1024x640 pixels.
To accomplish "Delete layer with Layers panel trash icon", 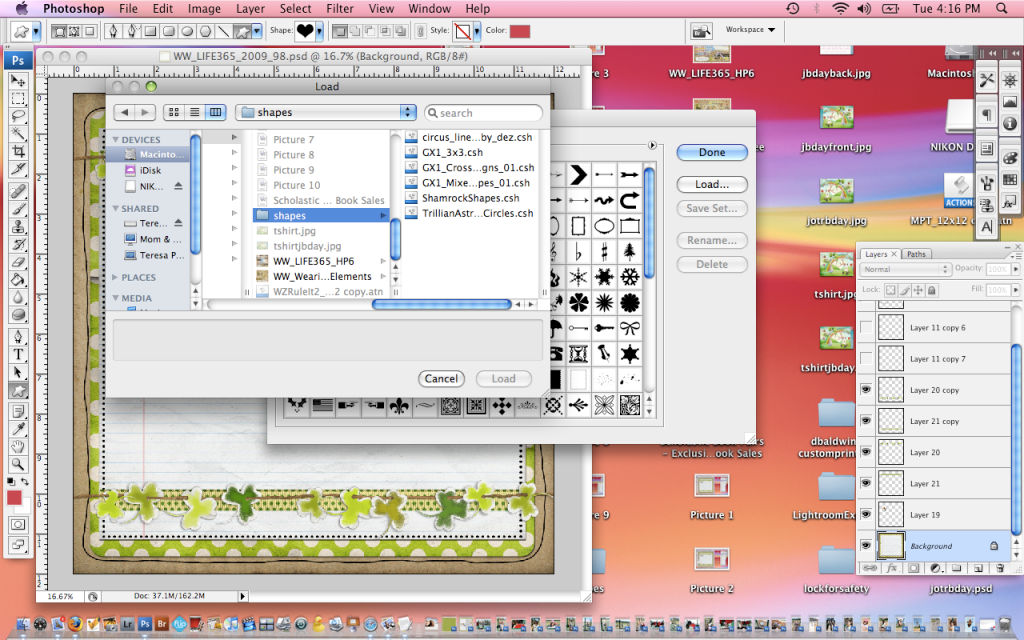I will pyautogui.click(x=1000, y=568).
